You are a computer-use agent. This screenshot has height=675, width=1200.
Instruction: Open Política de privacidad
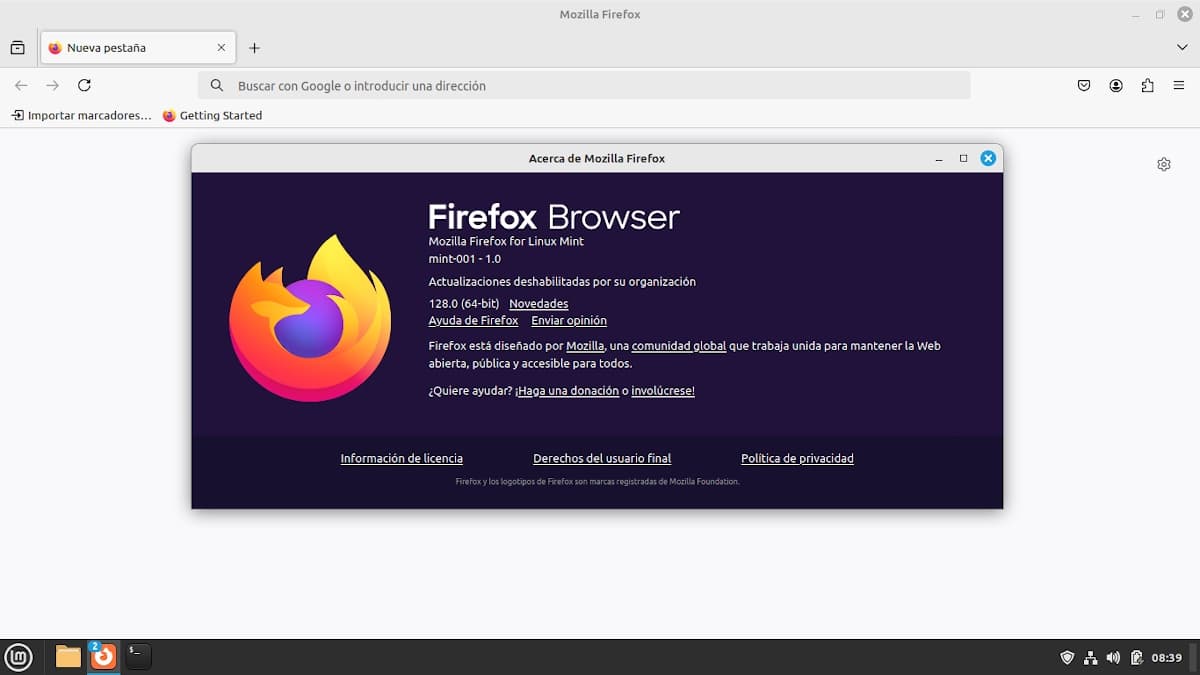pyautogui.click(x=797, y=458)
